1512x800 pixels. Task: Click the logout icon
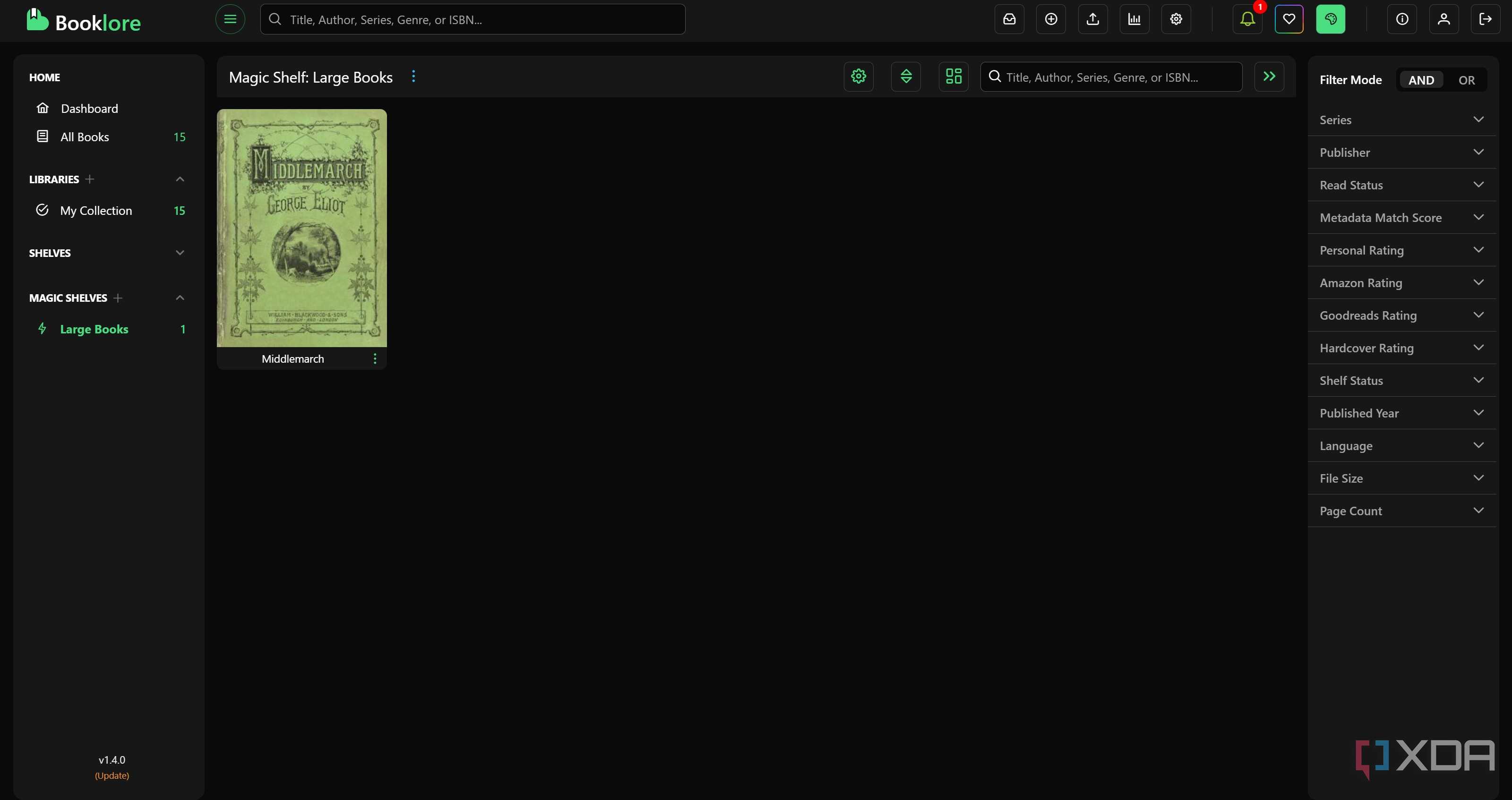[1485, 19]
